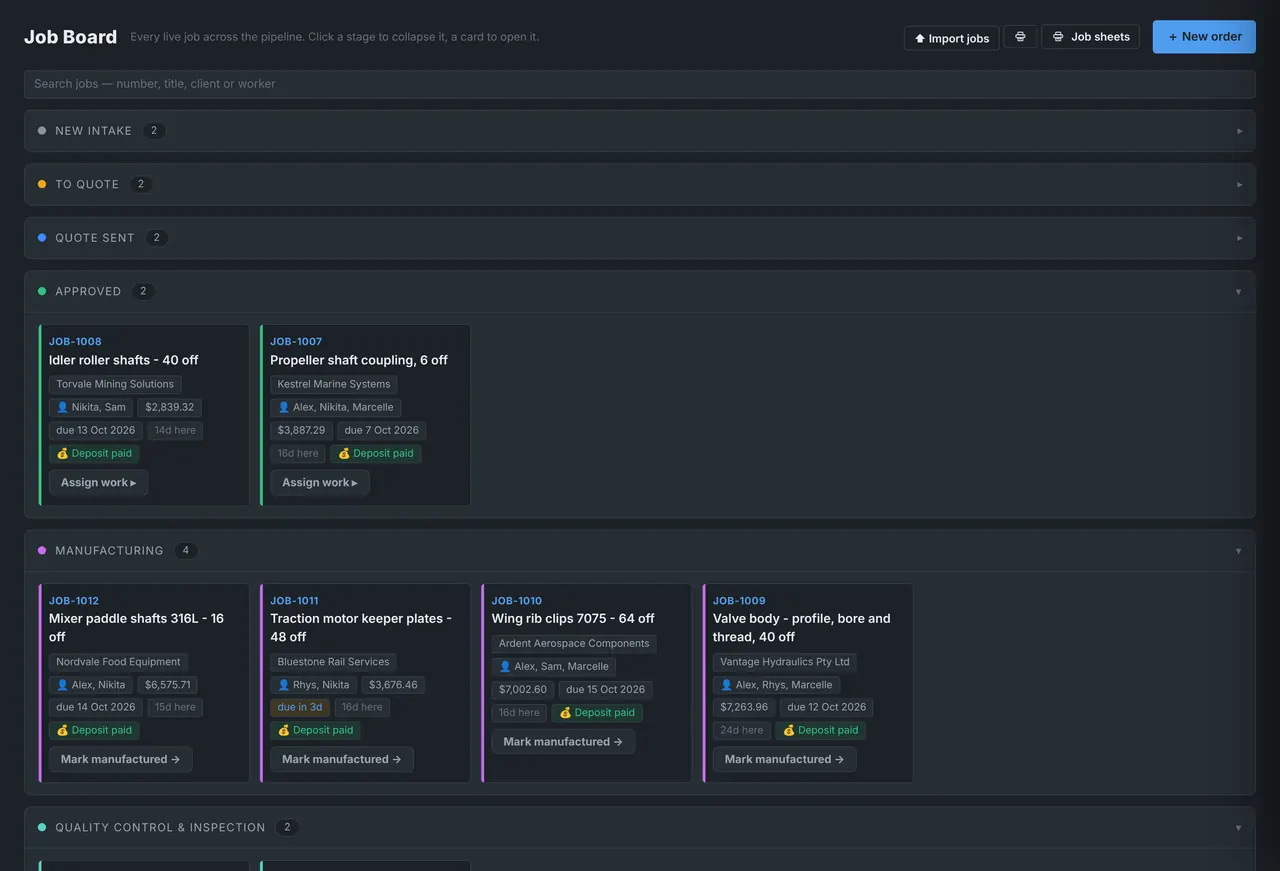Click the Ardent Aerospace Components client tag
This screenshot has height=871, width=1280.
574,644
